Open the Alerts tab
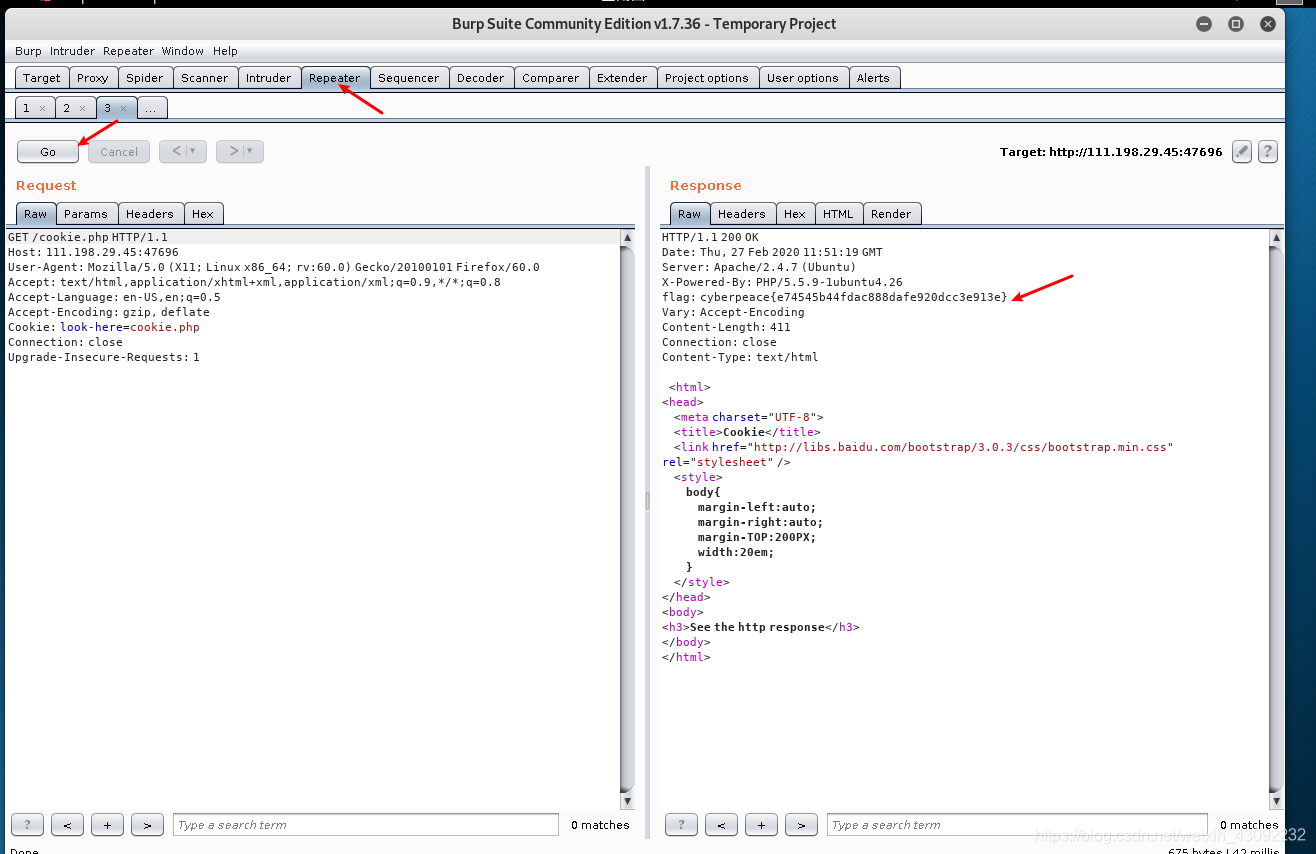This screenshot has width=1316, height=854. (873, 78)
